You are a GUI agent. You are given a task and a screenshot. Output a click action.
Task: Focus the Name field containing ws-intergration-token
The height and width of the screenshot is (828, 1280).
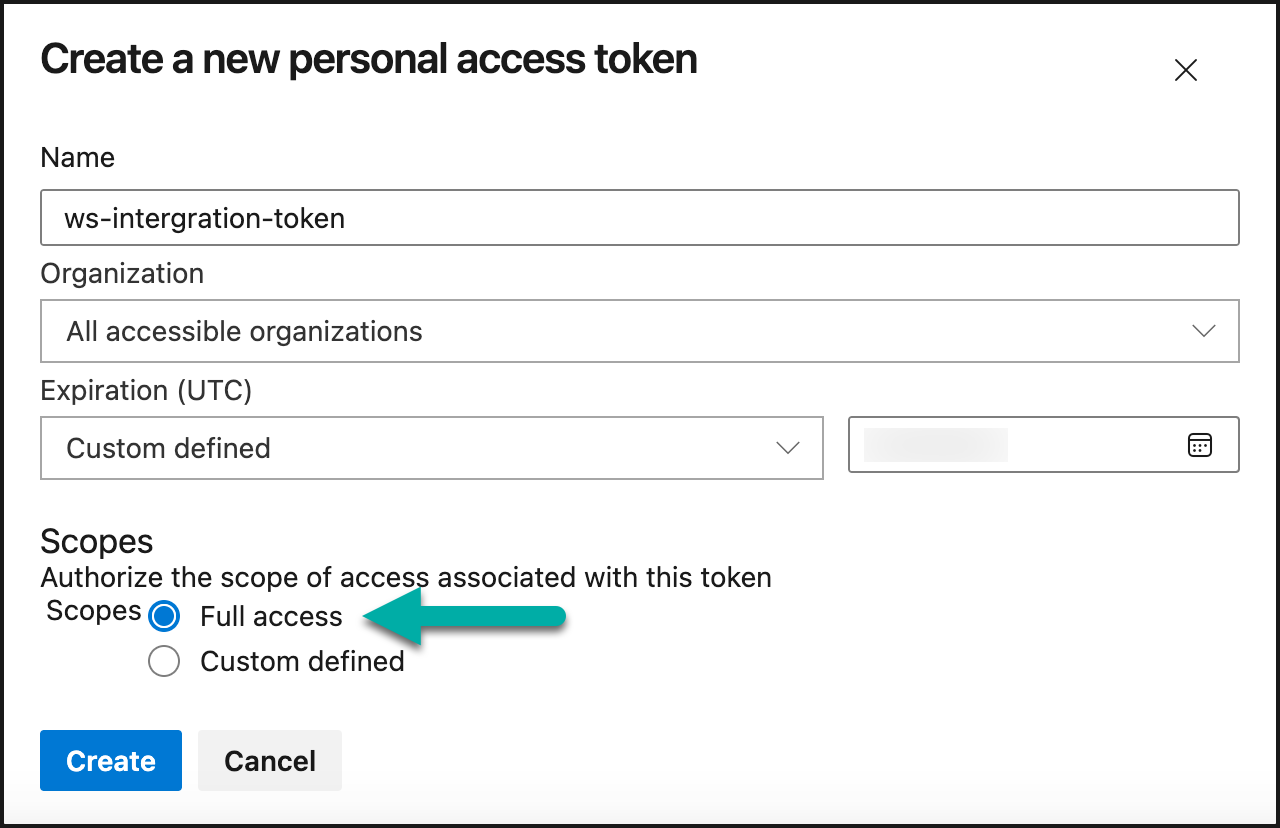[x=639, y=218]
